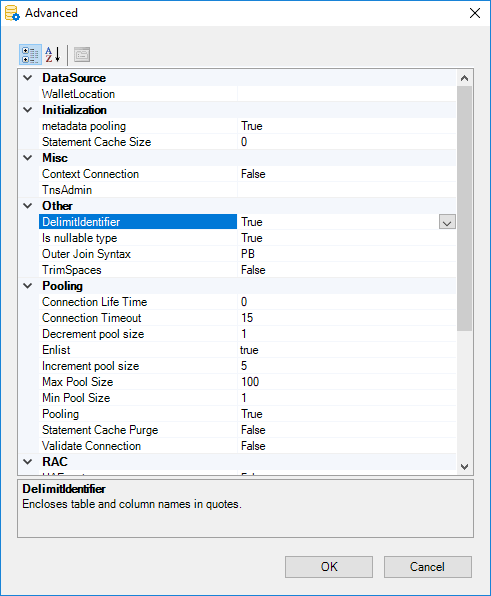This screenshot has height=596, width=491.
Task: Click the Enlist true value
Action: click(347, 350)
